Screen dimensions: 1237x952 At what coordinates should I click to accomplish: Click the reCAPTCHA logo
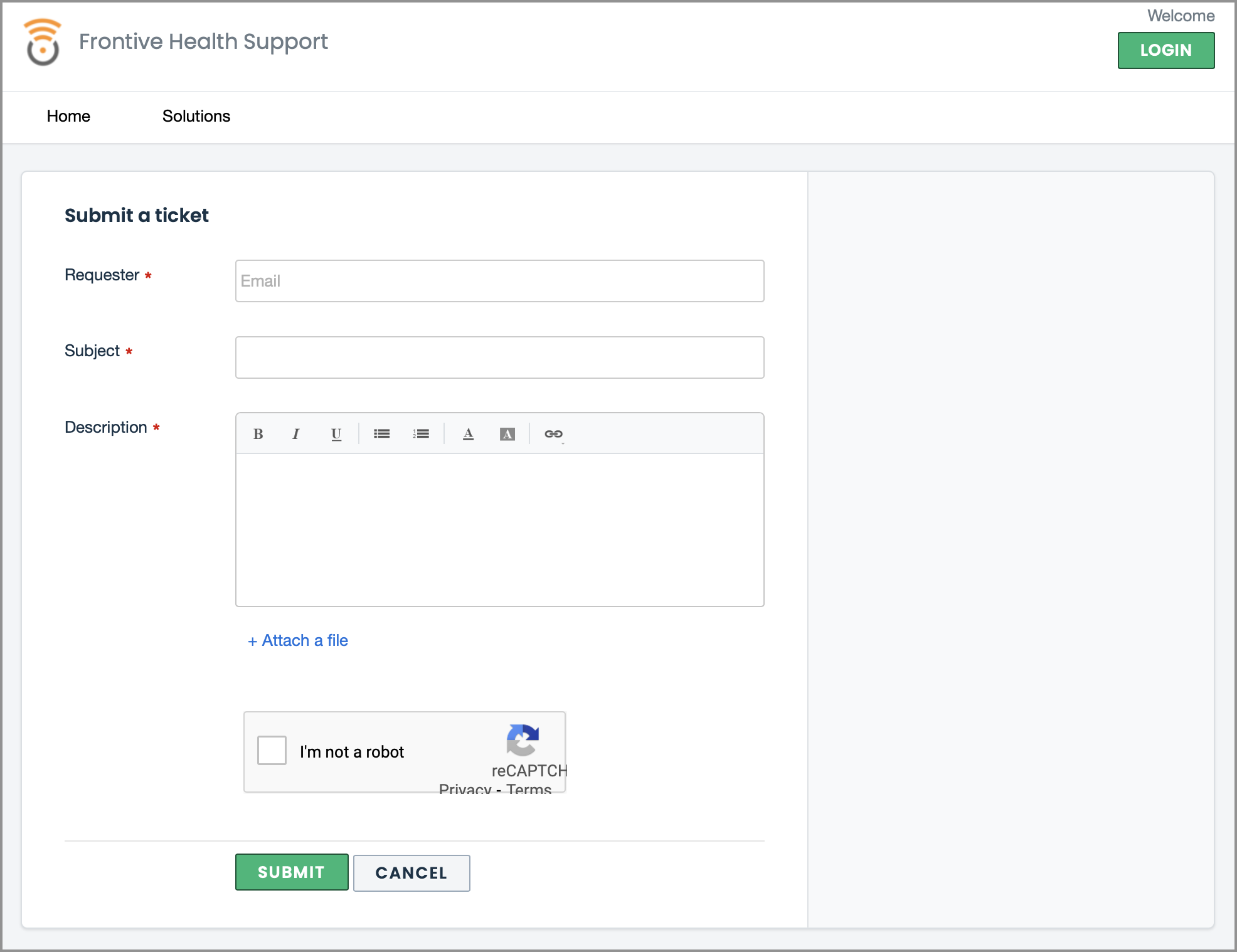coord(523,740)
